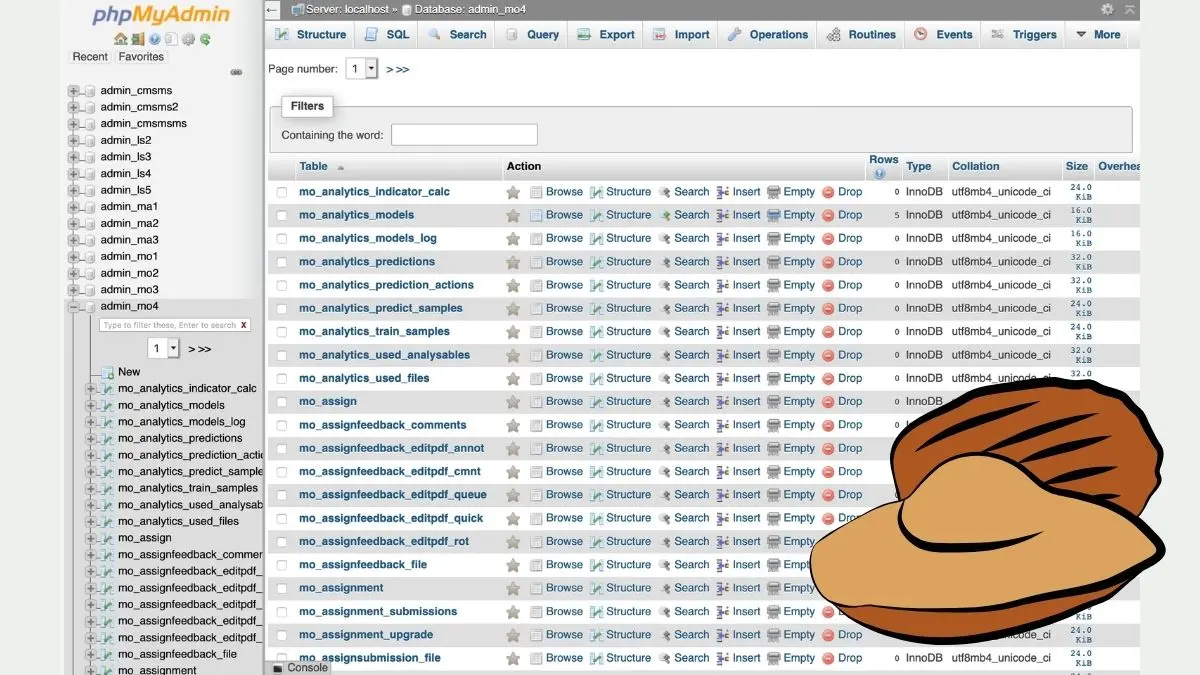
Task: Expand the admin_mo1 database node
Action: (x=73, y=257)
